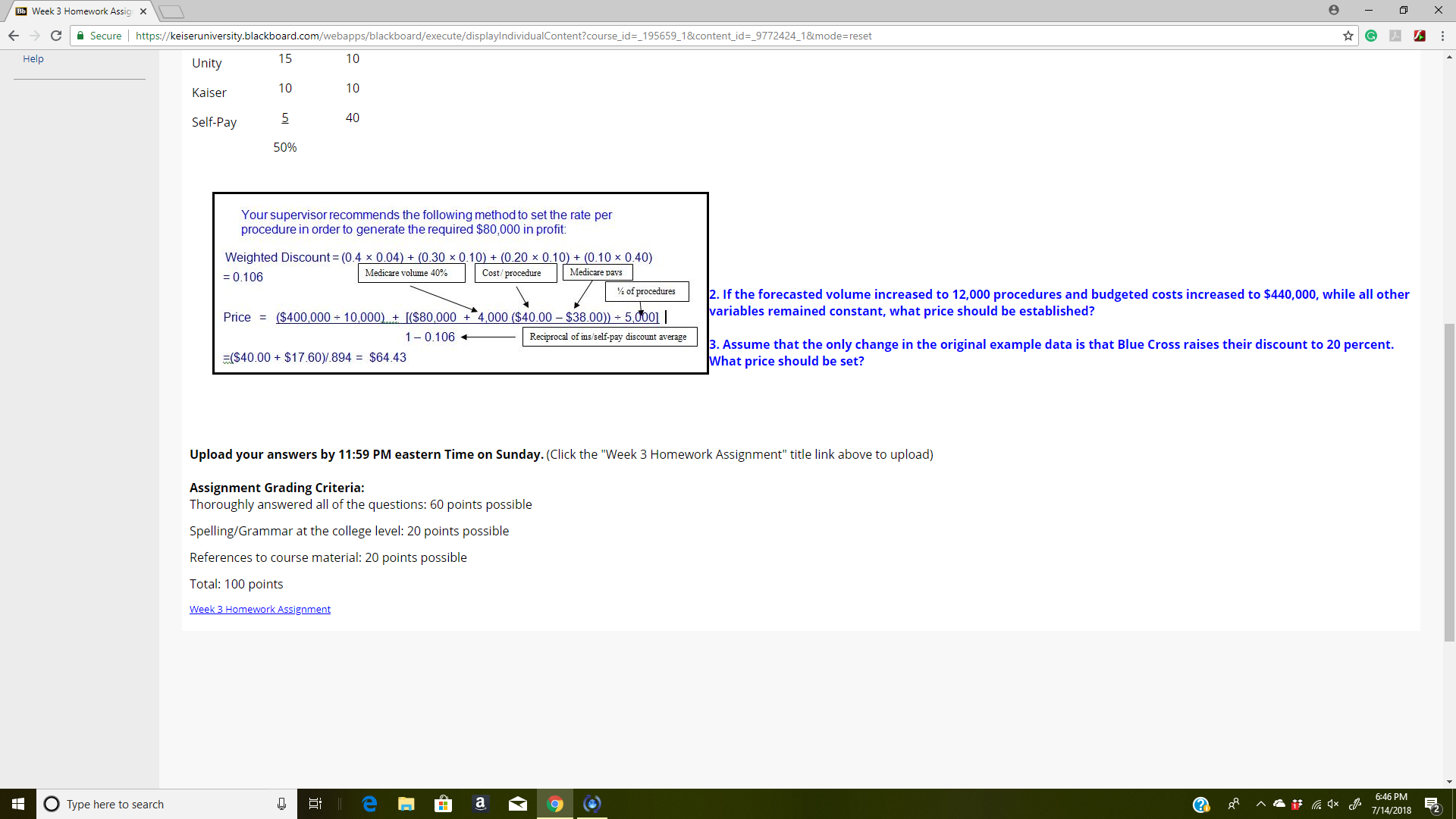Click the Flash player extension icon
1456x819 pixels.
[x=1420, y=36]
